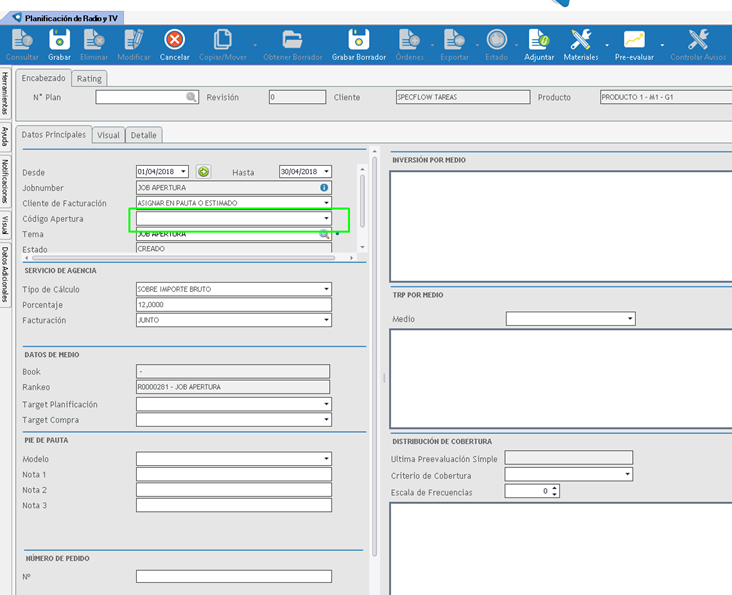Expand the Medio dropdown under TRP
732x595 pixels.
629,319
